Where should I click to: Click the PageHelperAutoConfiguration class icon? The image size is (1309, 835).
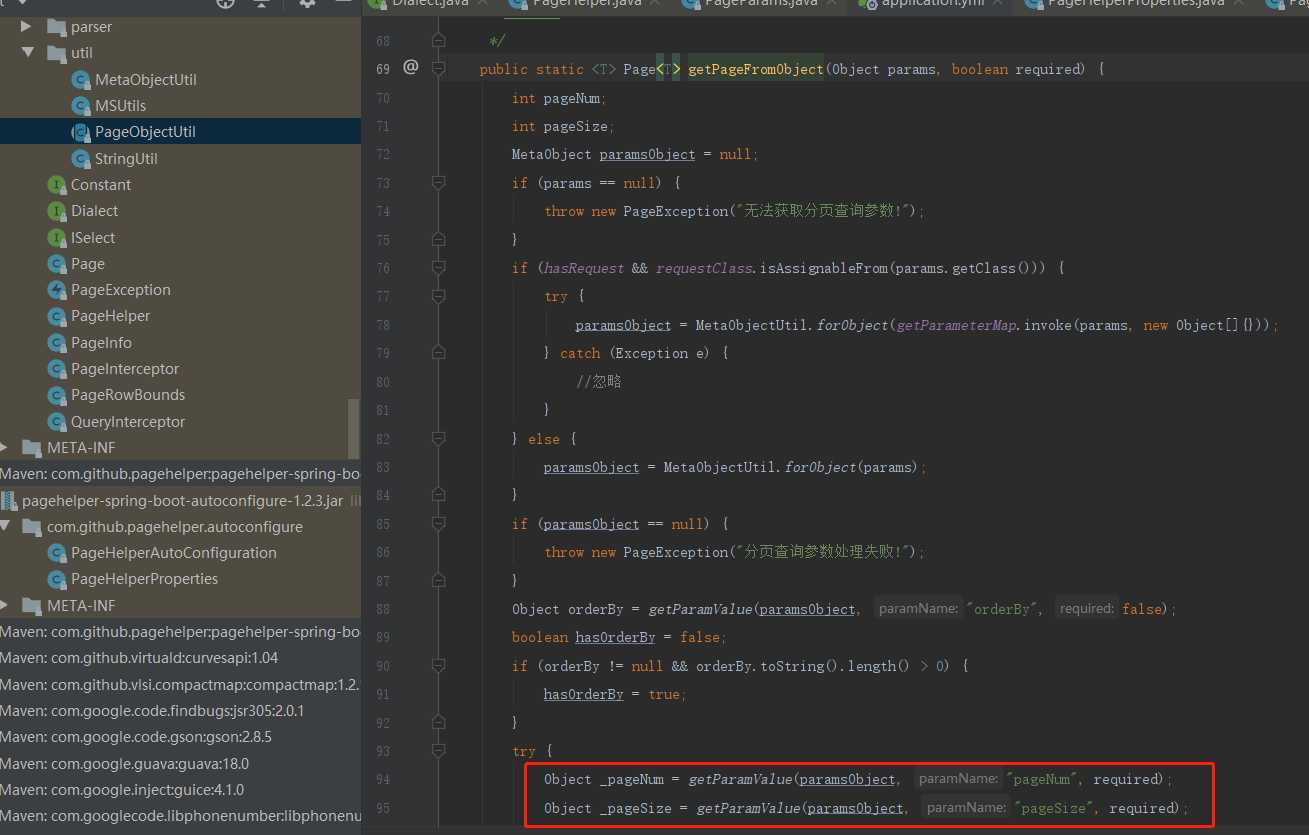(x=57, y=553)
